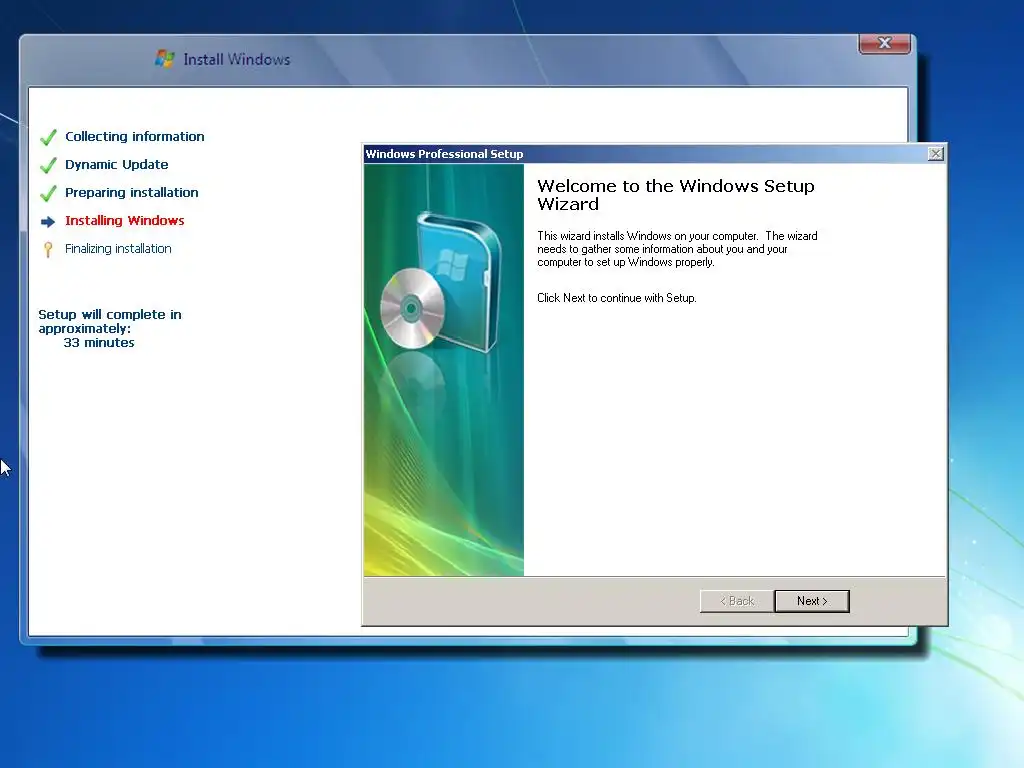Click the 'Click Next to continue with Setup' text
The height and width of the screenshot is (768, 1024).
(x=616, y=298)
